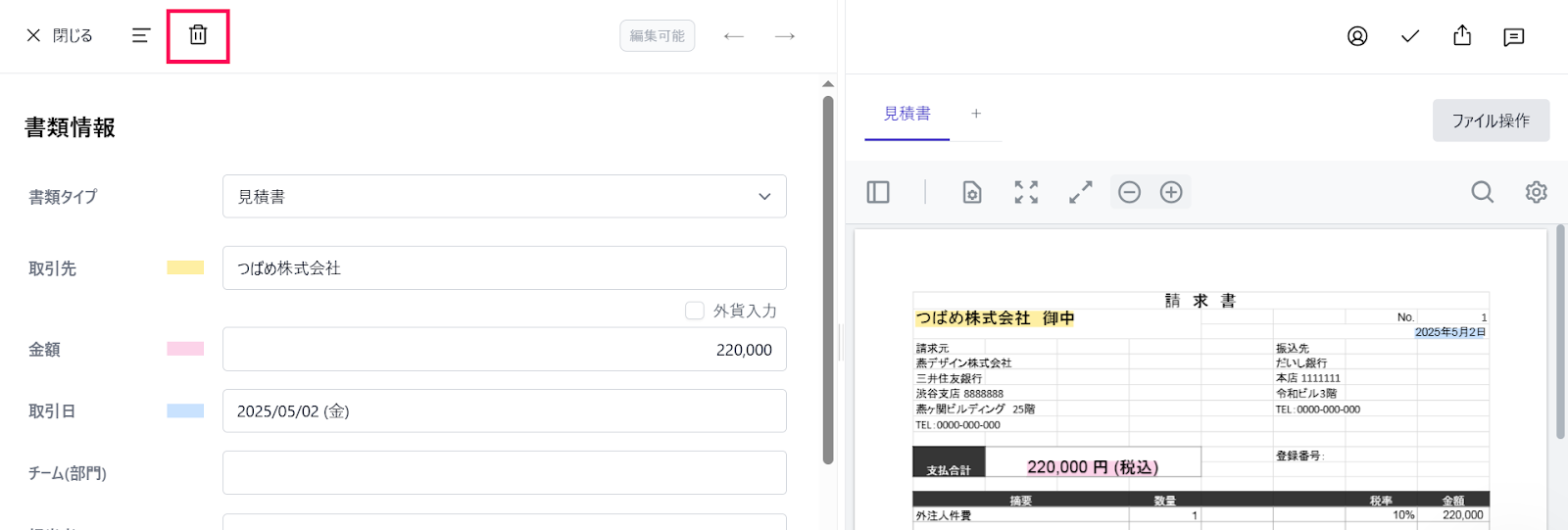Go to next document with right arrow
Viewport: 1568px width, 530px height.
pos(785,36)
